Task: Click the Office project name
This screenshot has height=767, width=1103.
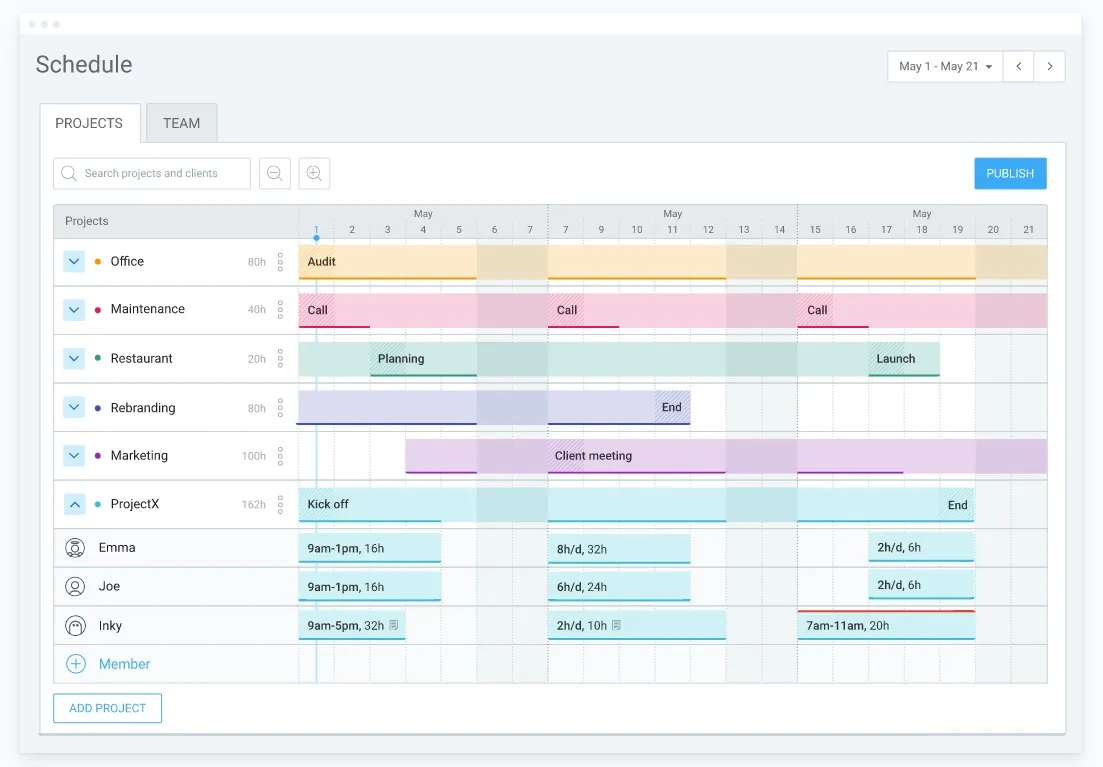Action: [x=127, y=262]
